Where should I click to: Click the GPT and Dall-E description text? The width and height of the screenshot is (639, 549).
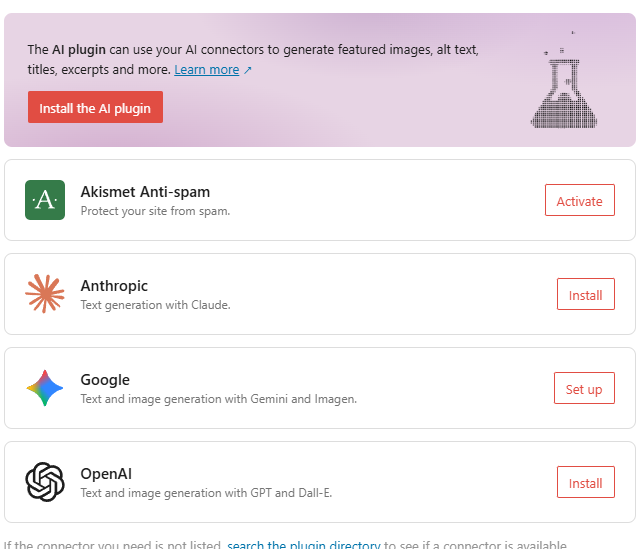206,493
